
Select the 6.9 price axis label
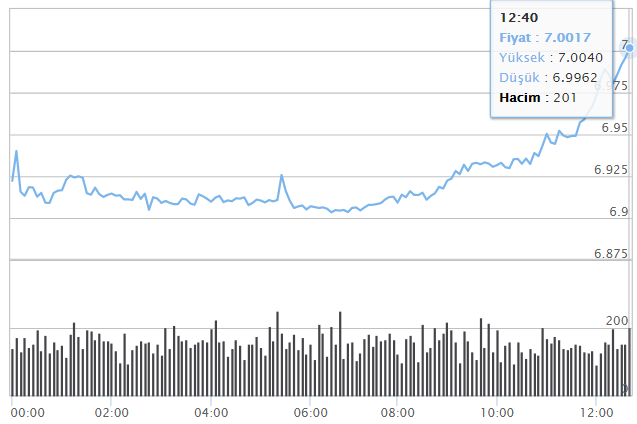click(x=619, y=212)
